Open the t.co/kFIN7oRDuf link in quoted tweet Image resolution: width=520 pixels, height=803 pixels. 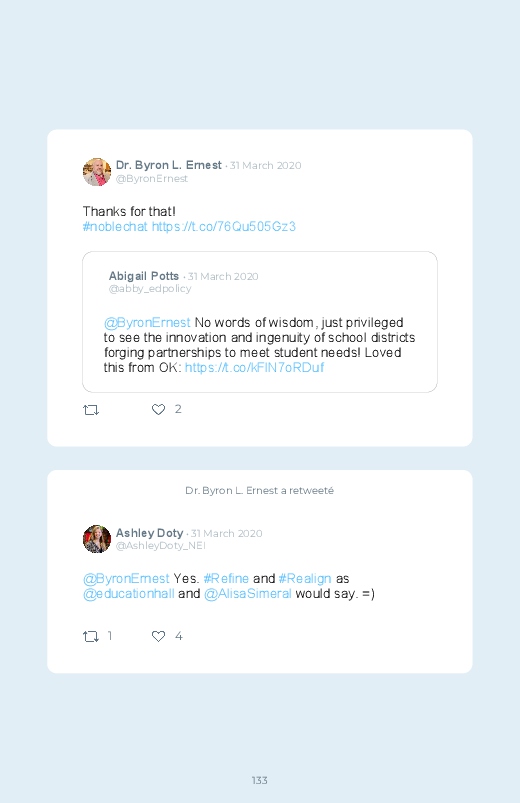click(254, 368)
